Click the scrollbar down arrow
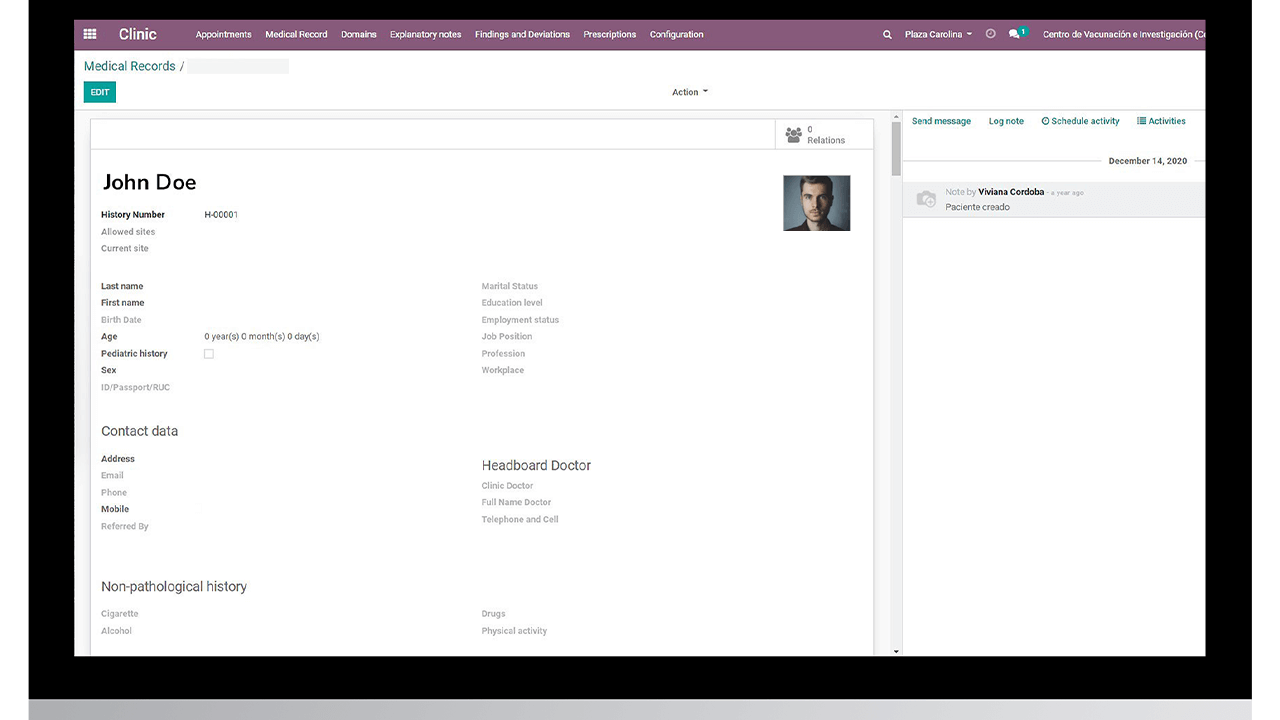Screen dimensions: 1280x720 [896, 651]
